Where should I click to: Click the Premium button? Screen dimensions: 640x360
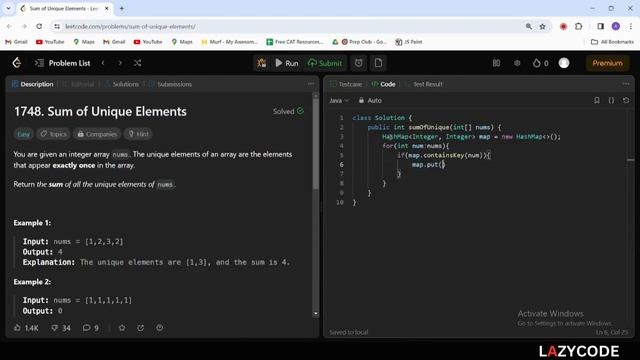(x=607, y=63)
